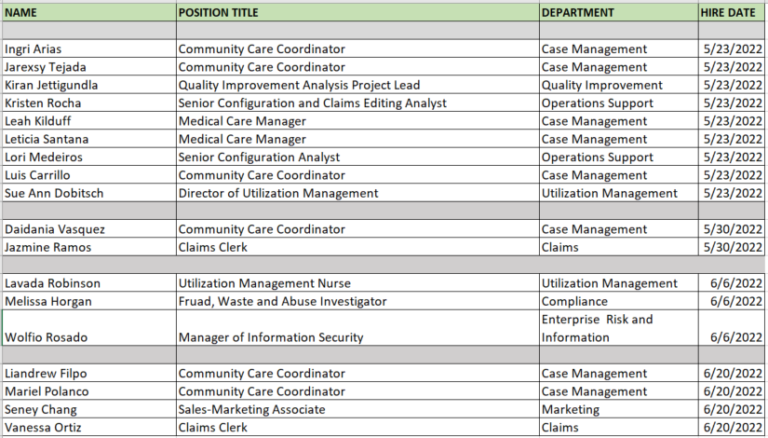Click the Leah Kilduff name cell

tap(89, 122)
